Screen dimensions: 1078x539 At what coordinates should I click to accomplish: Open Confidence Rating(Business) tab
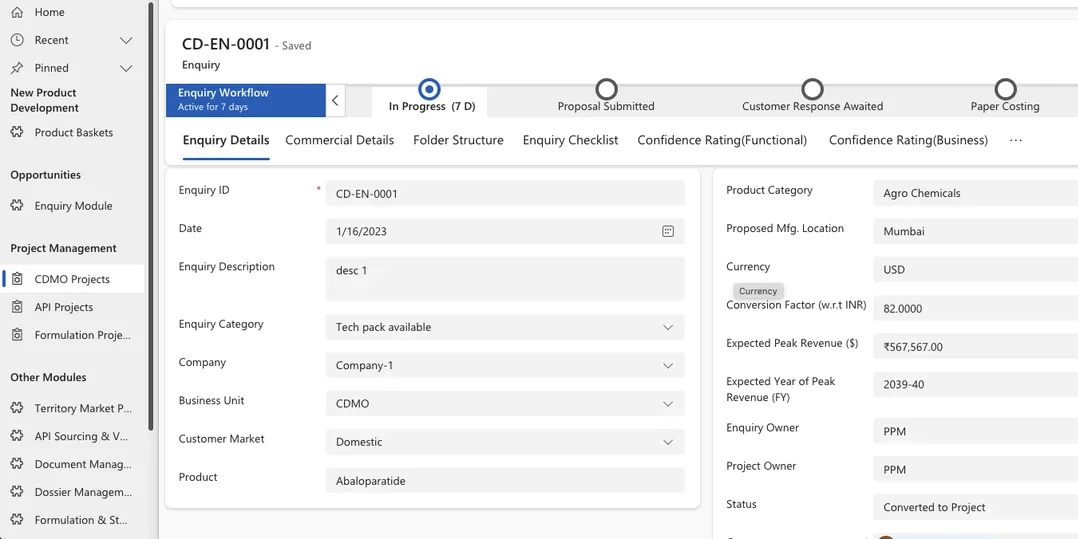point(908,140)
